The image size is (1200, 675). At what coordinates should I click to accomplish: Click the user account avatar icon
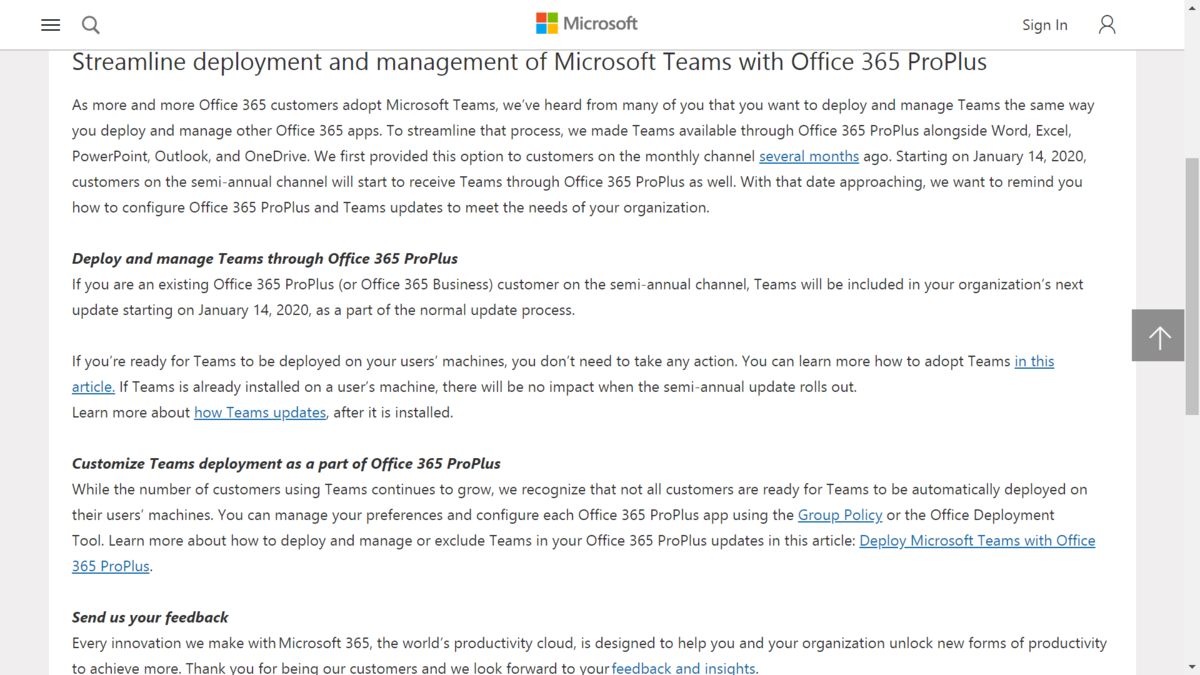point(1107,25)
